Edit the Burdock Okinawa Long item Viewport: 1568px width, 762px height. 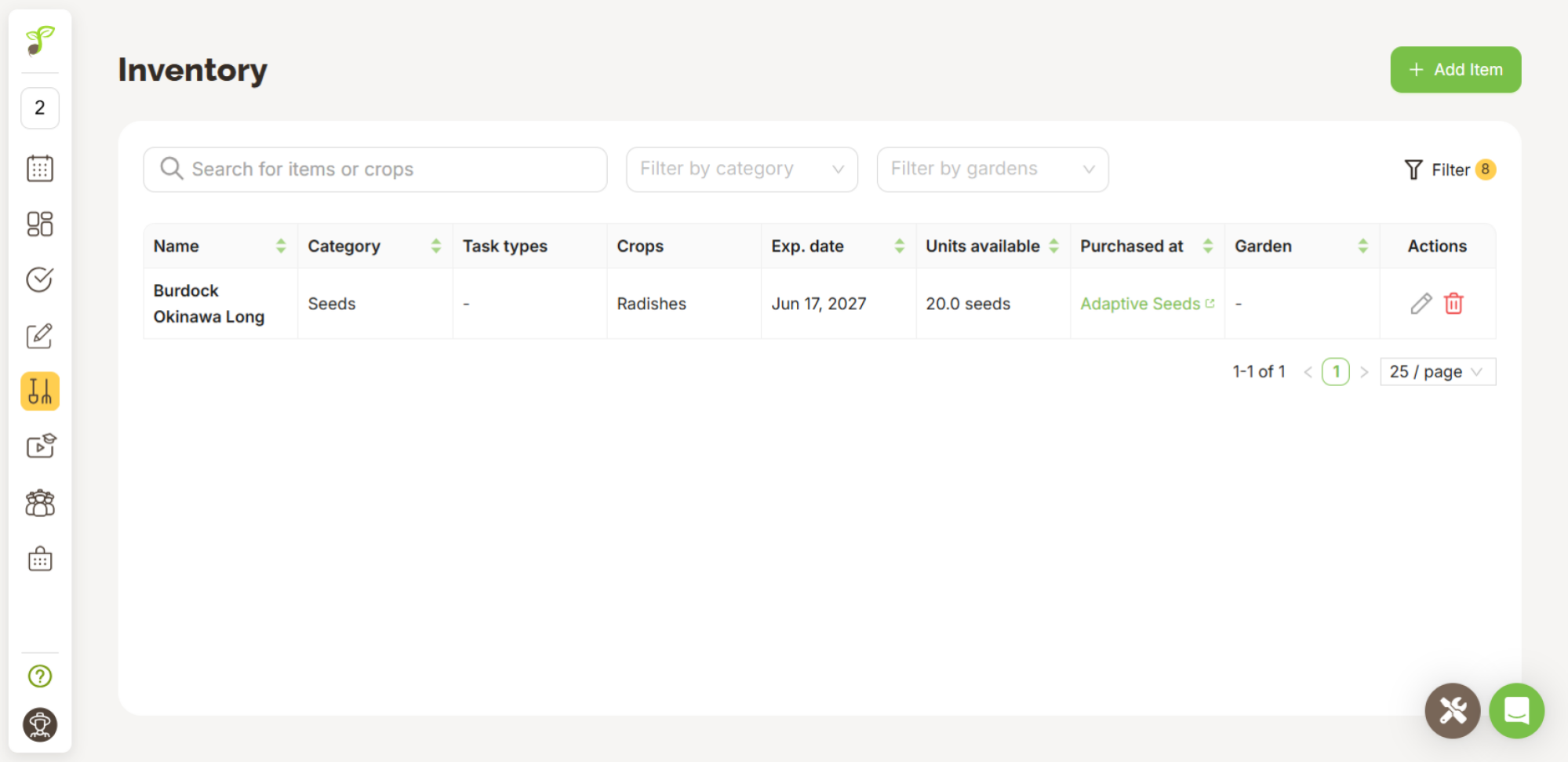tap(1421, 303)
